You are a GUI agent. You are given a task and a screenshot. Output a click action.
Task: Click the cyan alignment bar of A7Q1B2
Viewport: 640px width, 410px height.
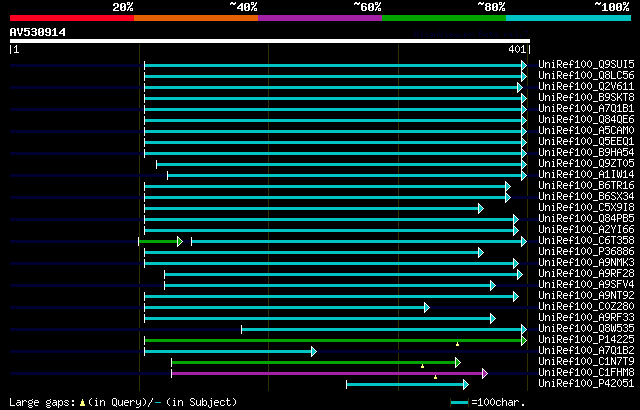click(x=231, y=351)
